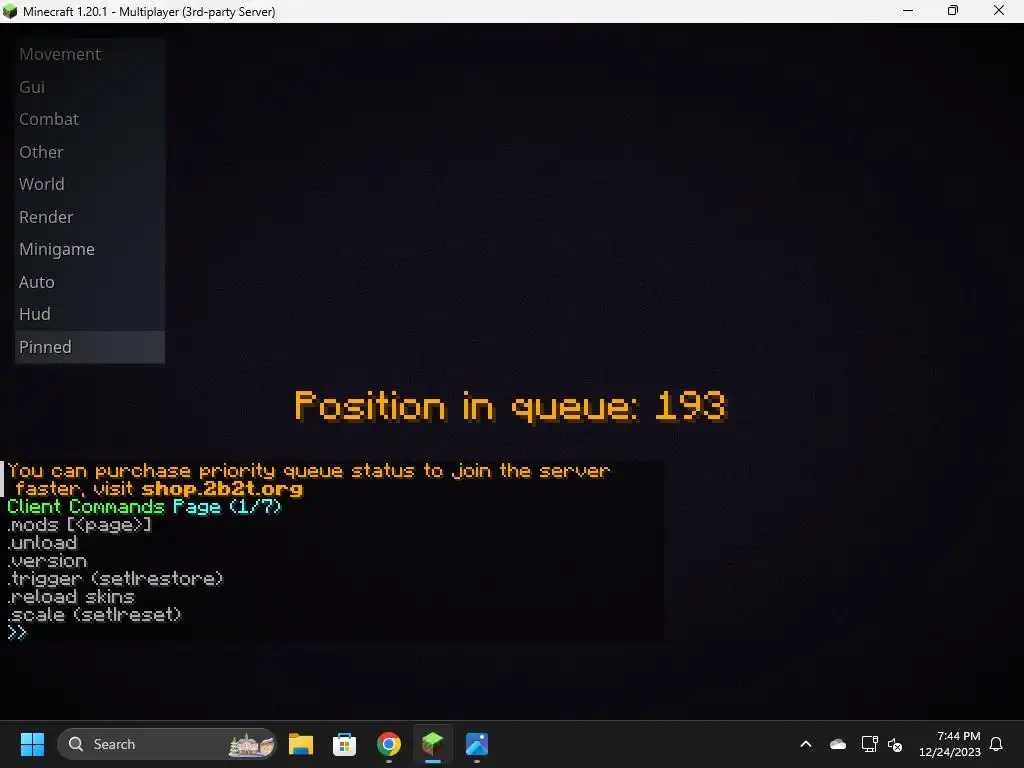Click the '.trigger (set|restore)' command line
Viewport: 1024px width, 768px height.
point(115,579)
